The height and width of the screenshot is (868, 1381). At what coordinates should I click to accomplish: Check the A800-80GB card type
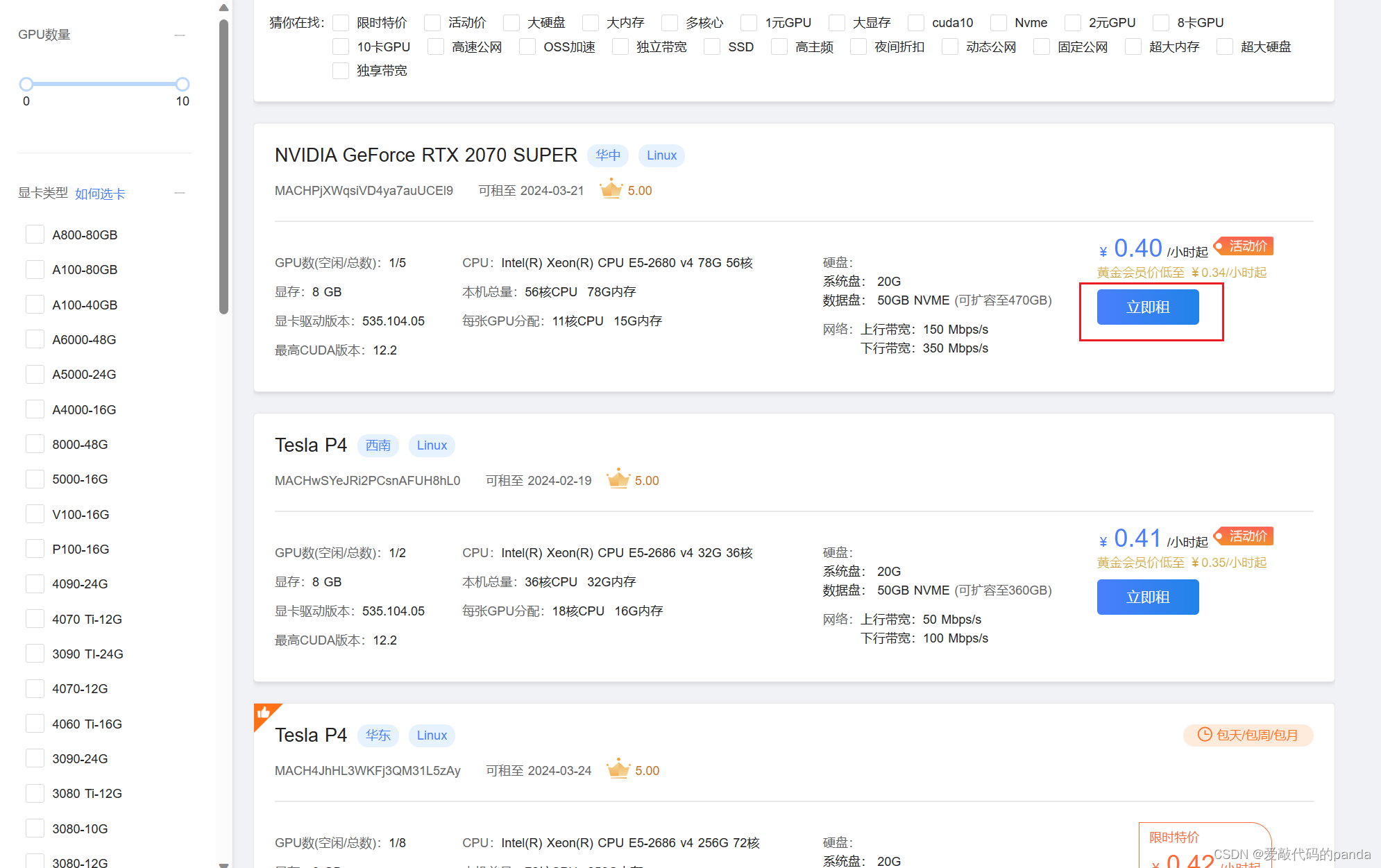point(35,235)
